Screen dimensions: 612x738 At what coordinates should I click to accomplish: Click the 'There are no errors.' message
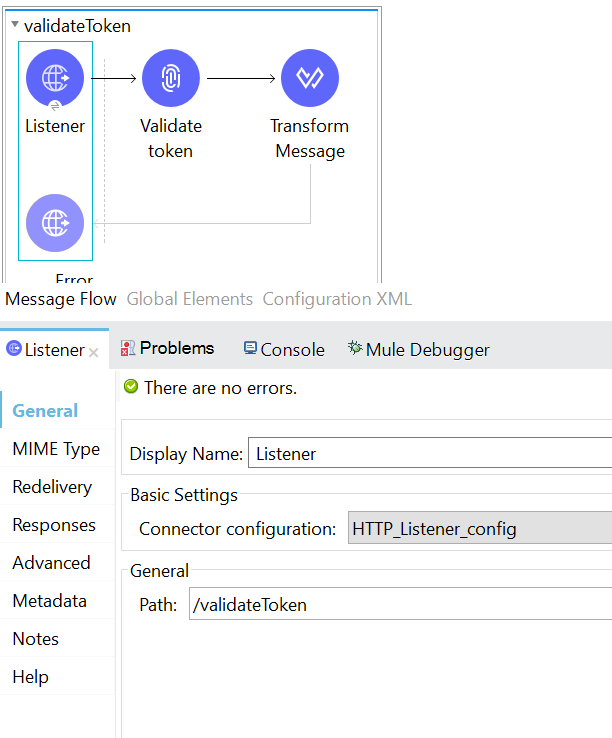[220, 388]
